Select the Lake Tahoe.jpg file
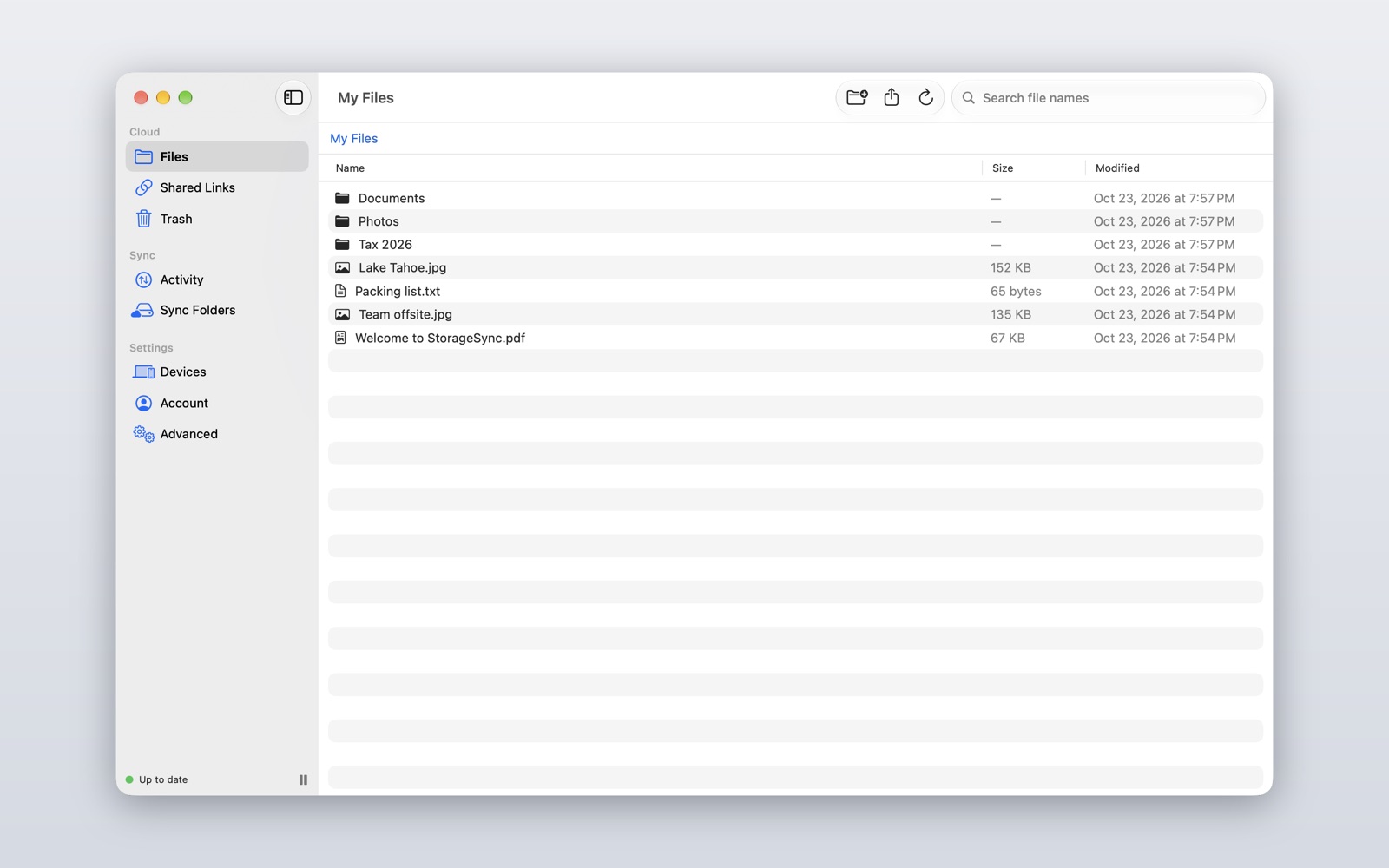Screen dimensions: 1389x868 795,268
